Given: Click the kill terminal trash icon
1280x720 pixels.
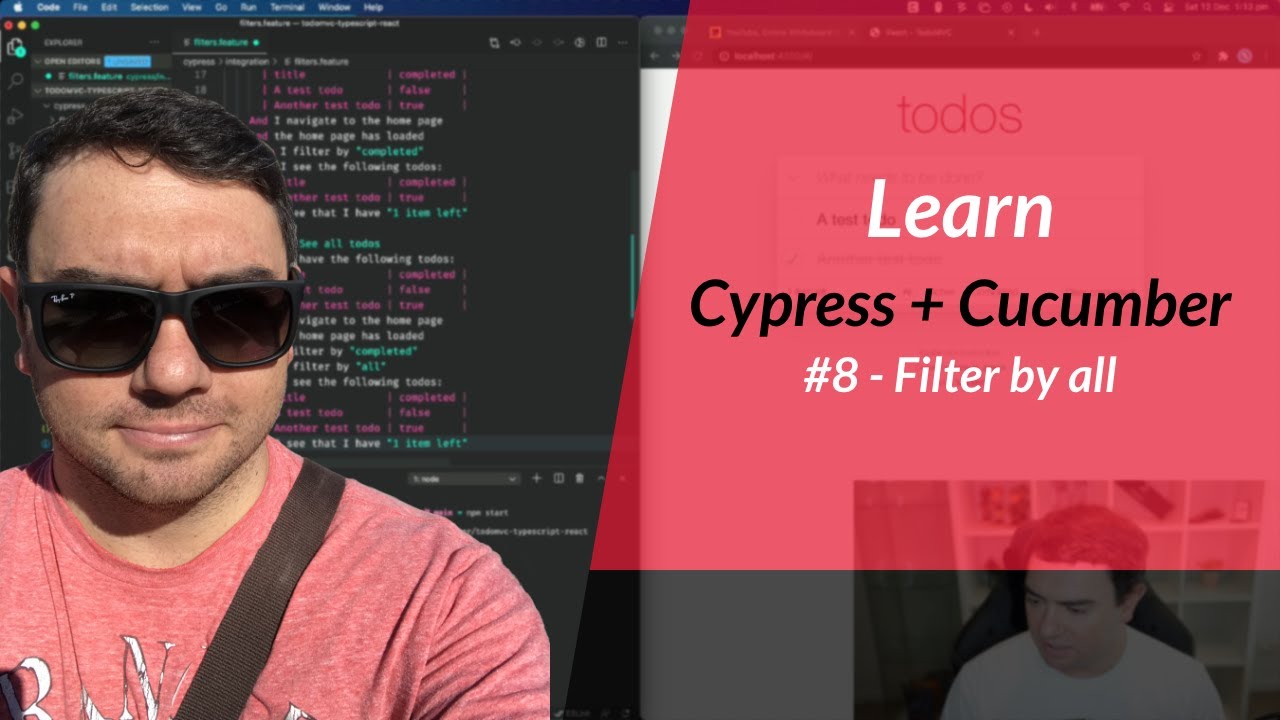Looking at the screenshot, I should (x=580, y=479).
